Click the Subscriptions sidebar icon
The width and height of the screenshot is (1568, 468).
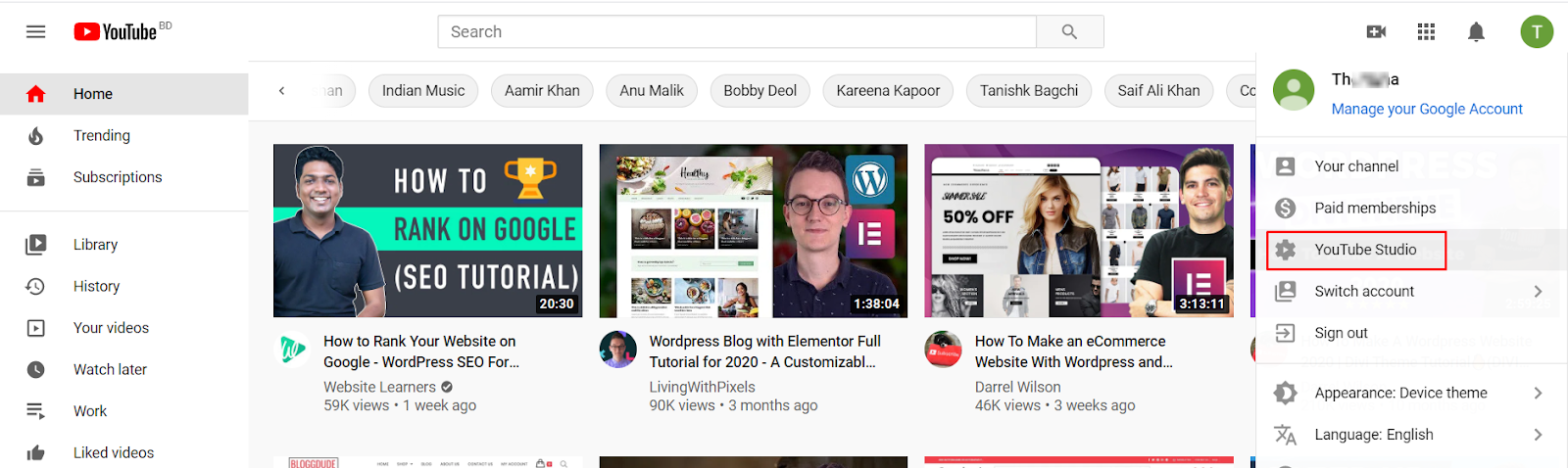[x=36, y=177]
